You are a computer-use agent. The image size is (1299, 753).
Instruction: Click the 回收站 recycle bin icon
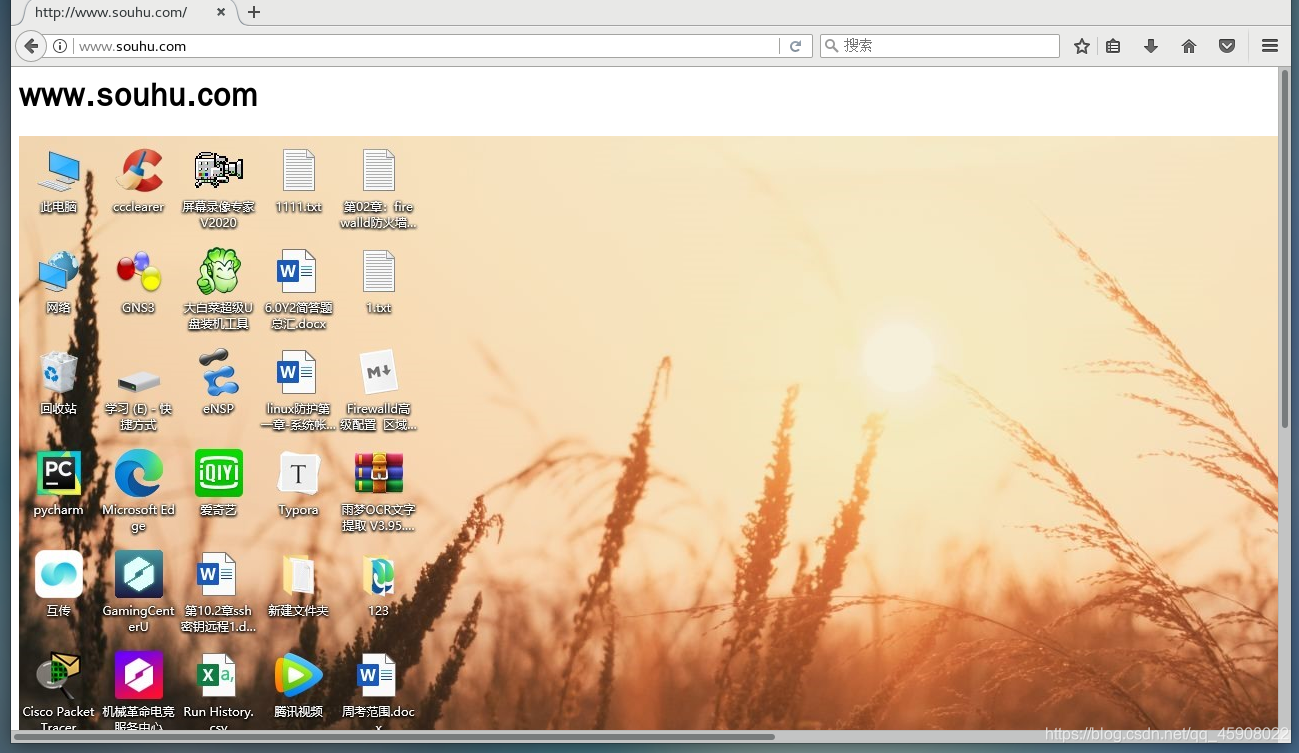pos(59,384)
